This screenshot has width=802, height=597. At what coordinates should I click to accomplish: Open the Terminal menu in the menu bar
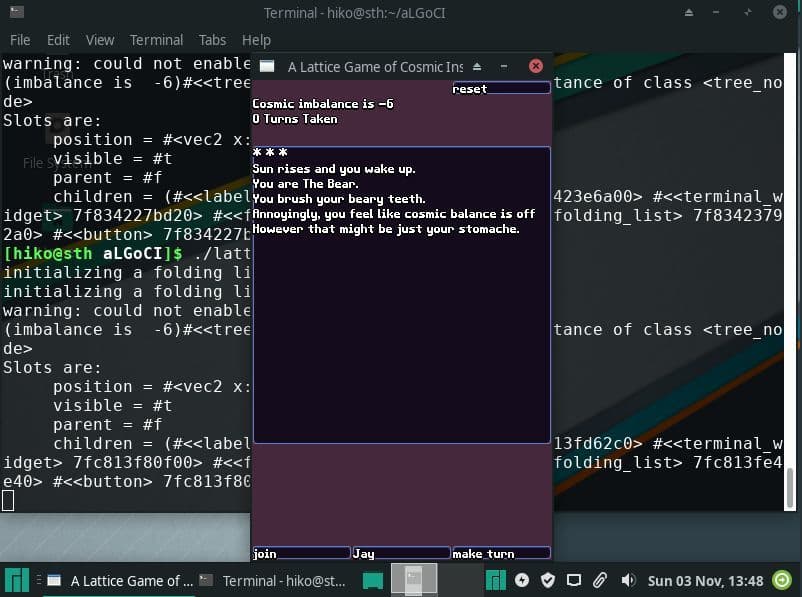click(156, 40)
